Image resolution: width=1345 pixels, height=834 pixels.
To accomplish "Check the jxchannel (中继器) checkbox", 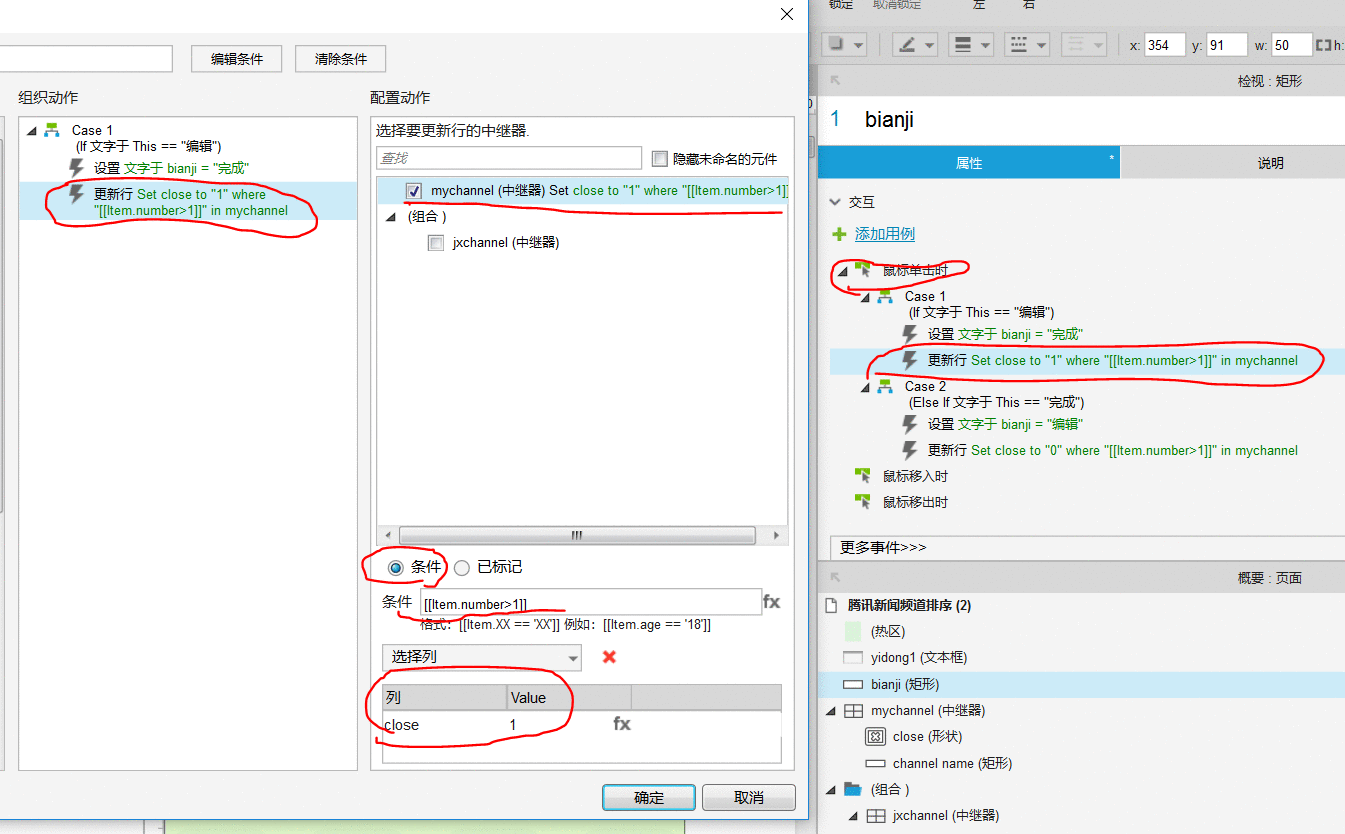I will click(436, 242).
